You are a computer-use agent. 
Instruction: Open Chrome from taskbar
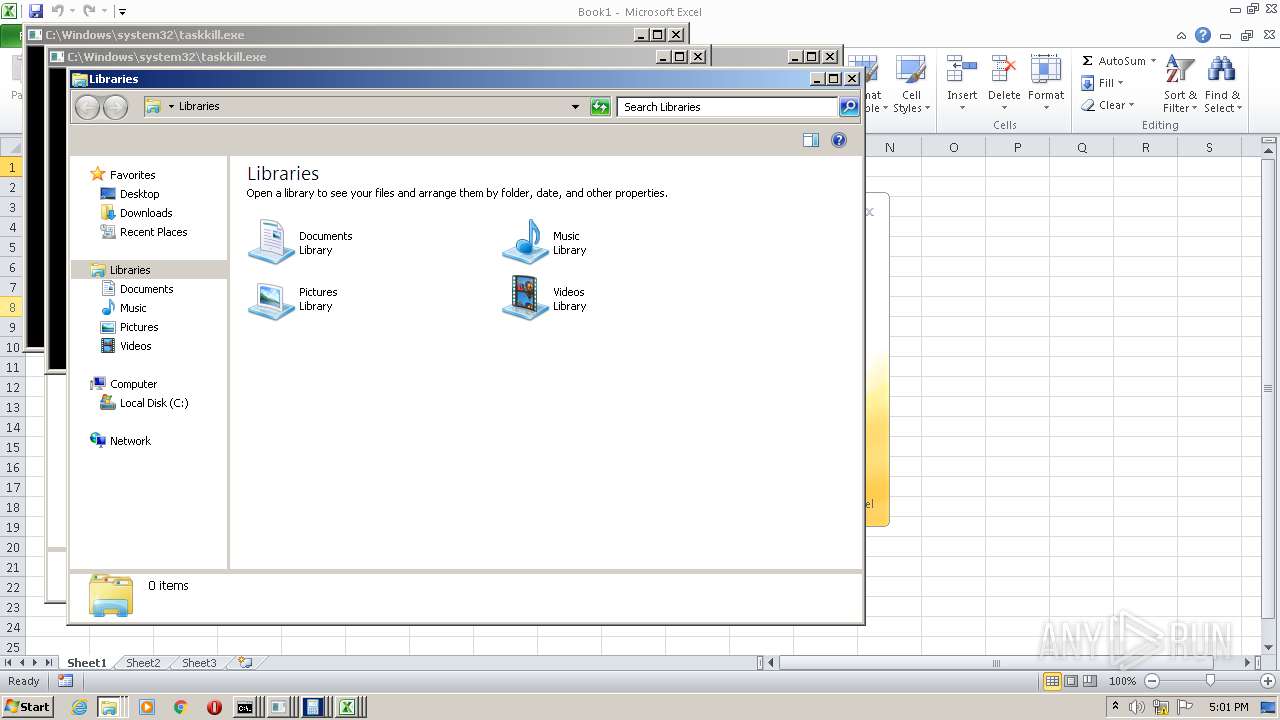click(x=180, y=707)
